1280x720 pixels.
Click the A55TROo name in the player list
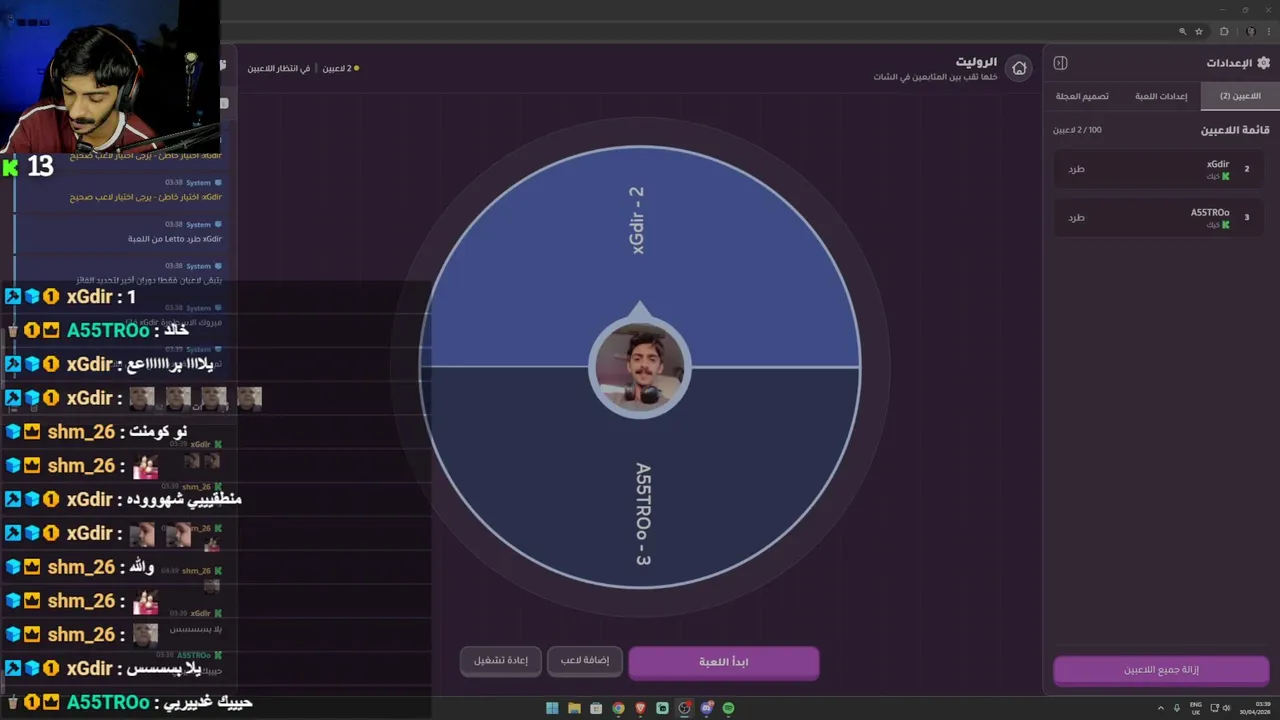coord(1210,212)
